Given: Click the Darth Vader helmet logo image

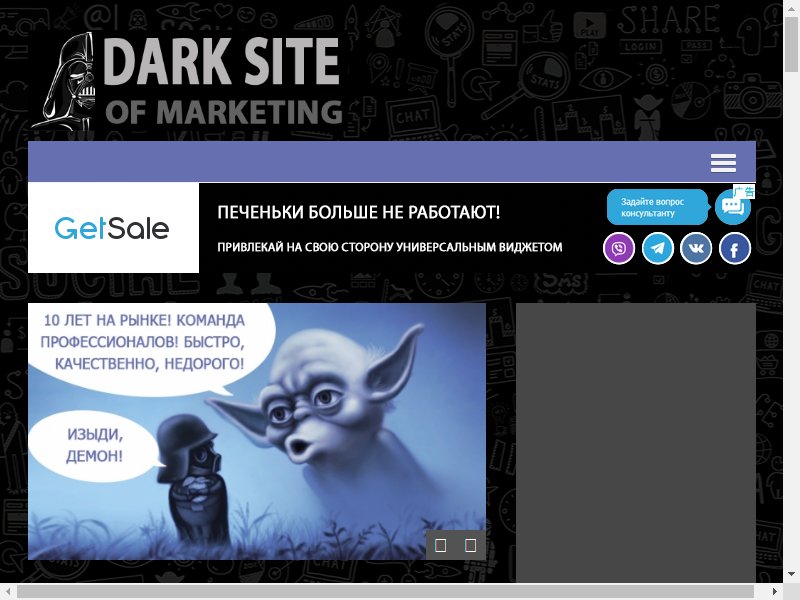Looking at the screenshot, I should [x=65, y=81].
